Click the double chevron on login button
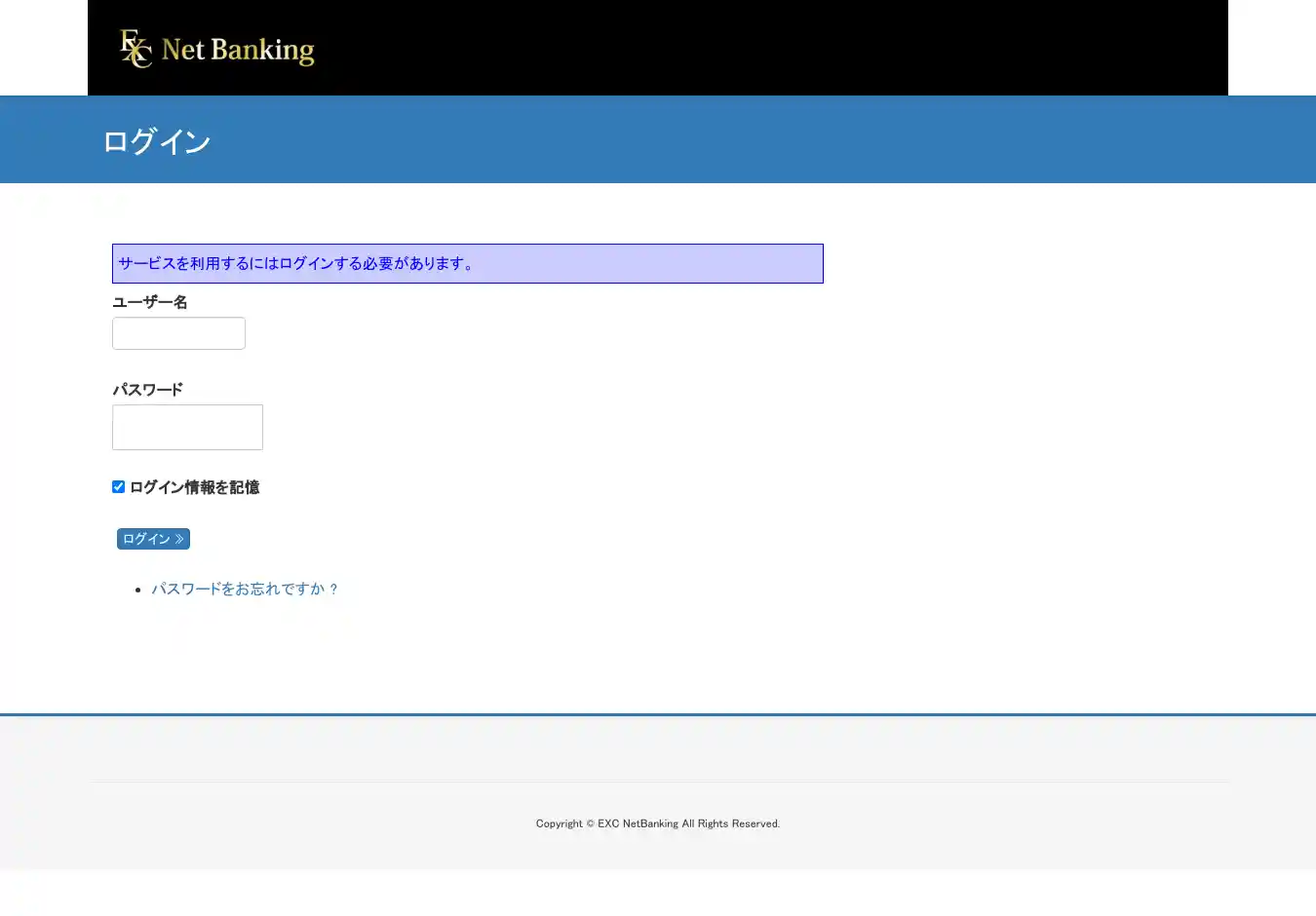This screenshot has width=1316, height=916. 179,539
